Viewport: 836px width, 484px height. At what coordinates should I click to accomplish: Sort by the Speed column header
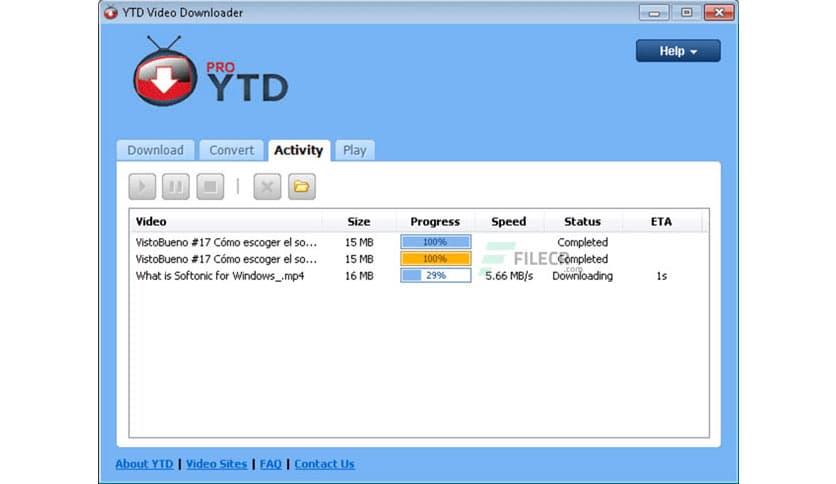click(509, 221)
